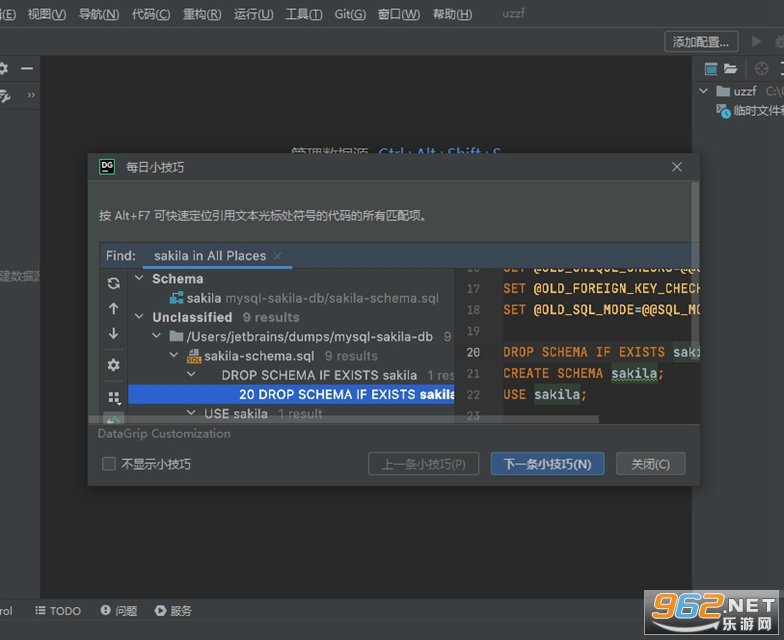Viewport: 784px width, 640px height.
Task: Open the 代码(C) menu
Action: (150, 14)
